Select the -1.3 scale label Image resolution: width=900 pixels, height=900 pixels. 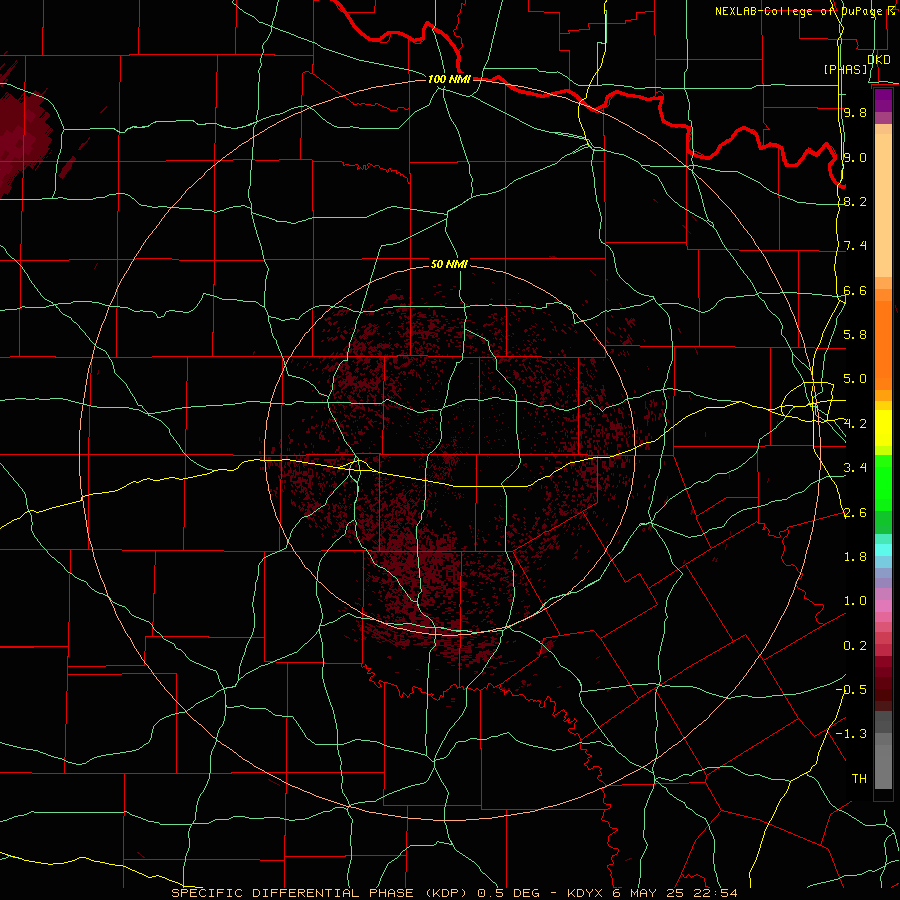pyautogui.click(x=851, y=734)
